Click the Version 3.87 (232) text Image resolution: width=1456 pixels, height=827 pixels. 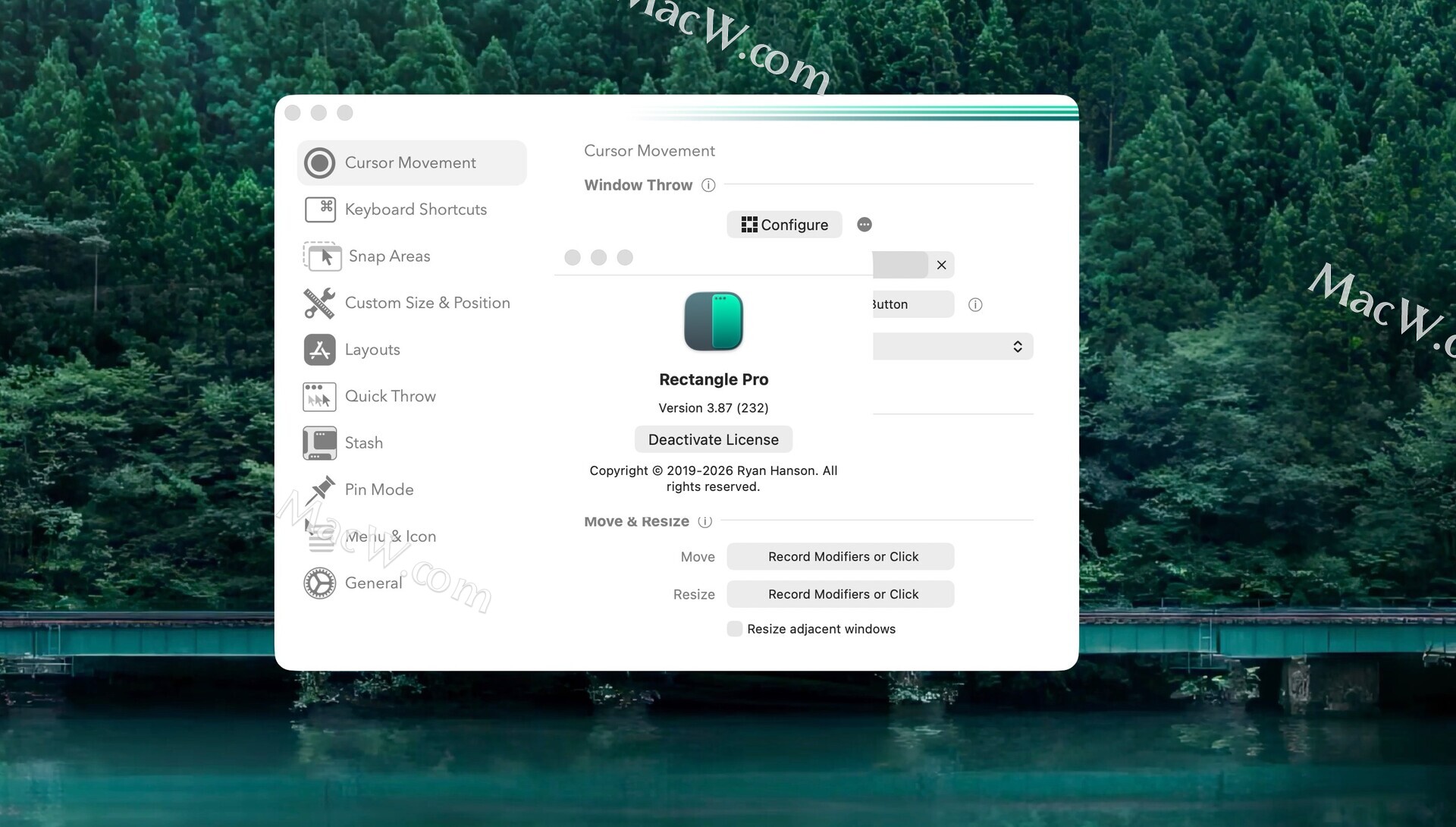click(x=714, y=408)
